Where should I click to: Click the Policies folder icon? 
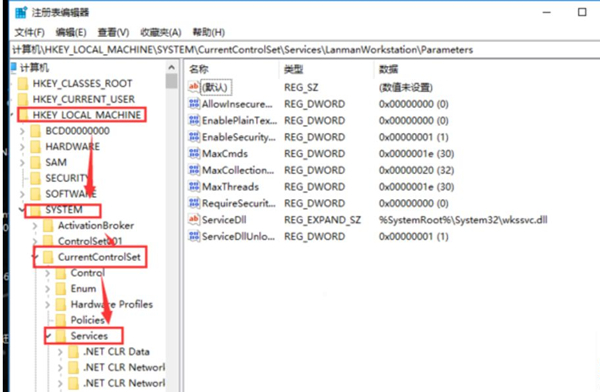pyautogui.click(x=61, y=320)
